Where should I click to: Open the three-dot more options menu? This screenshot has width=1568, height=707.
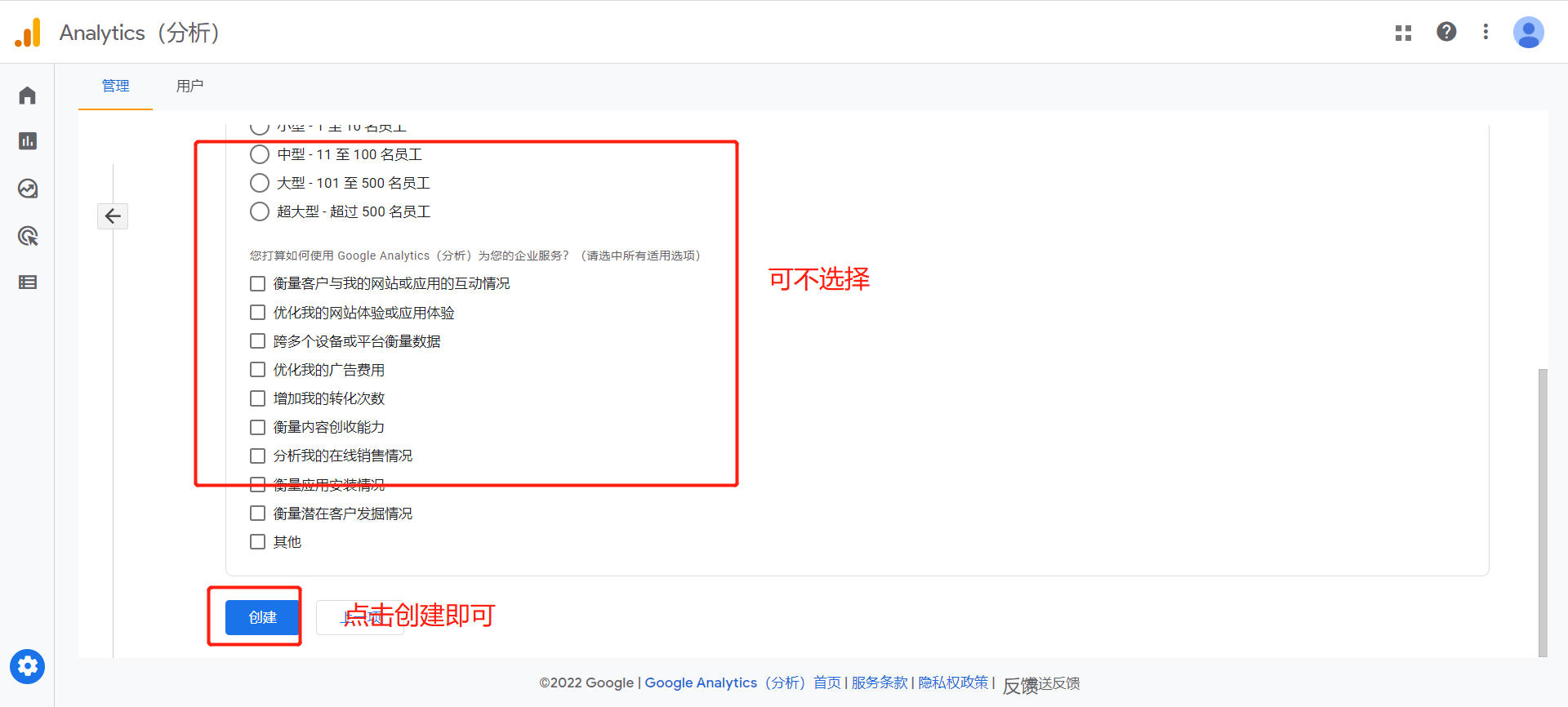1486,32
